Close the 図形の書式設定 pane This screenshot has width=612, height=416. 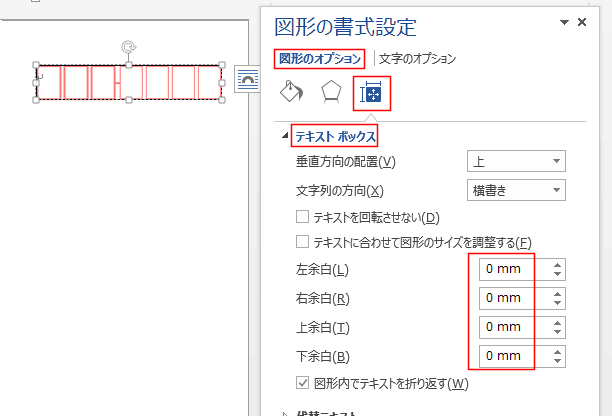click(x=596, y=22)
